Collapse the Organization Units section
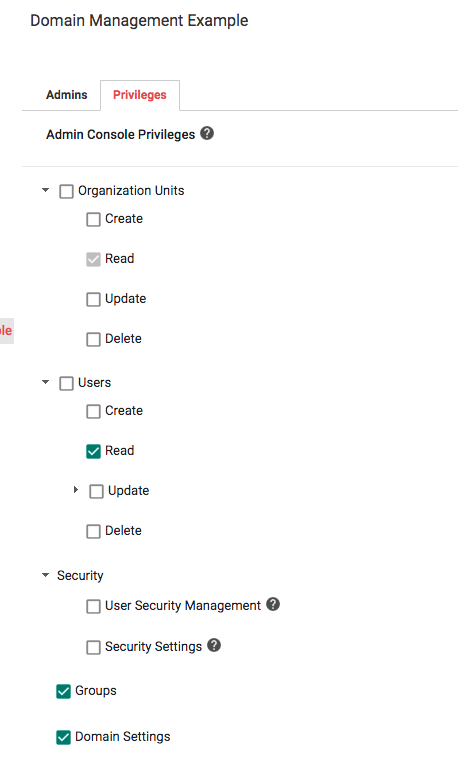458x761 pixels. [46, 190]
